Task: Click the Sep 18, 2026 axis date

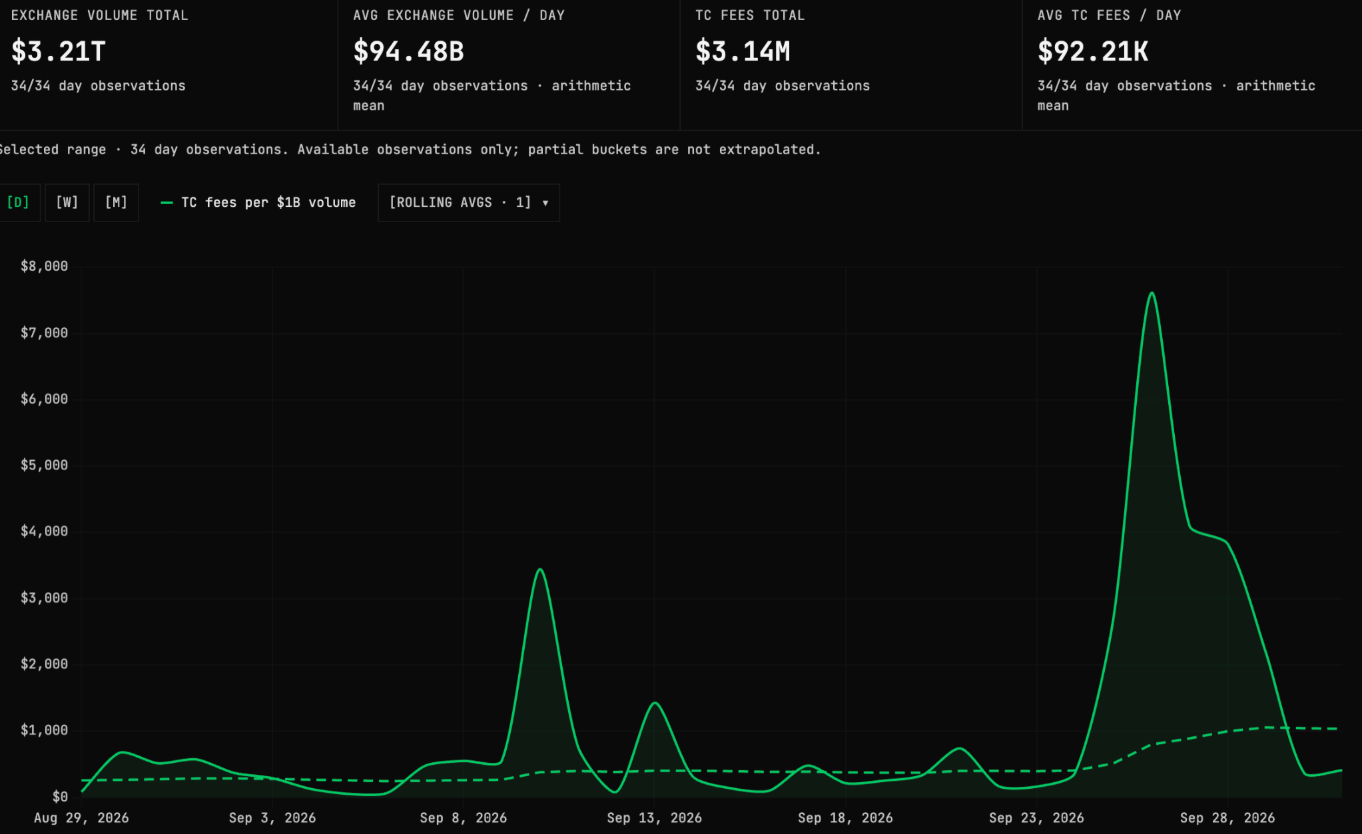Action: [845, 818]
